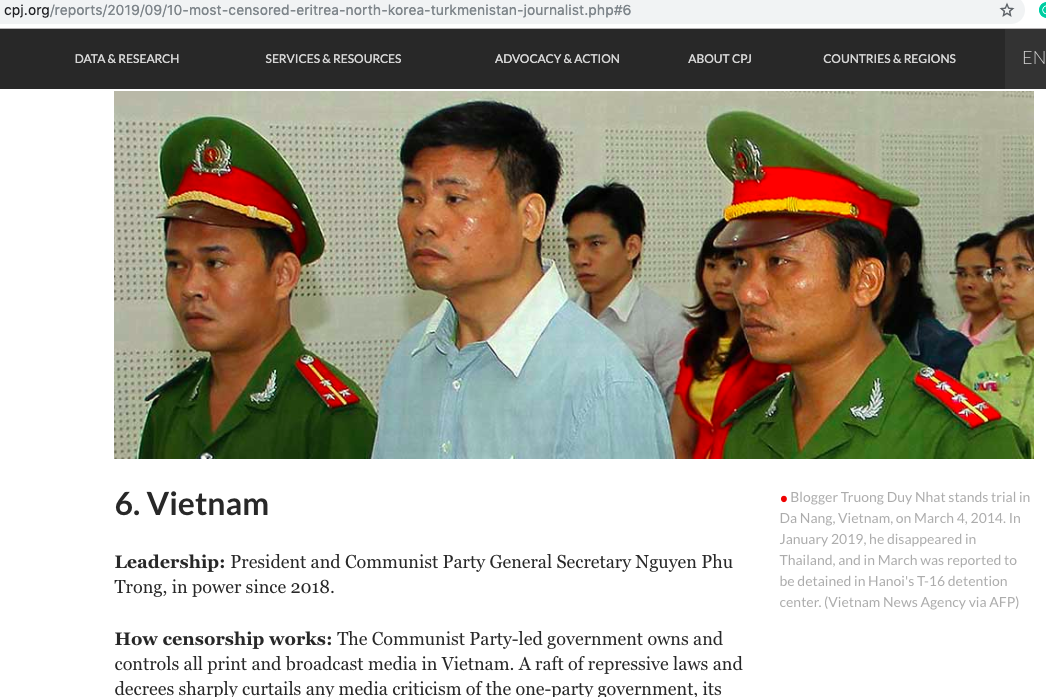Expand the Advocacy & Action navigation item
The width and height of the screenshot is (1046, 697).
[557, 59]
